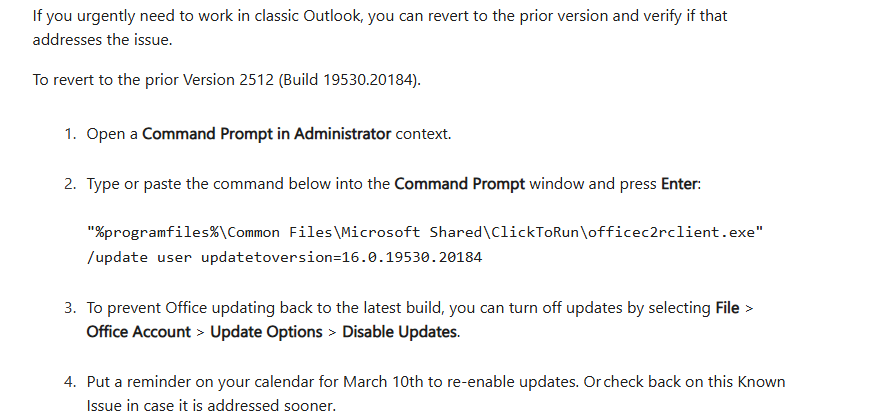
Task: Click the bold 'Office Account' text
Action: point(138,332)
